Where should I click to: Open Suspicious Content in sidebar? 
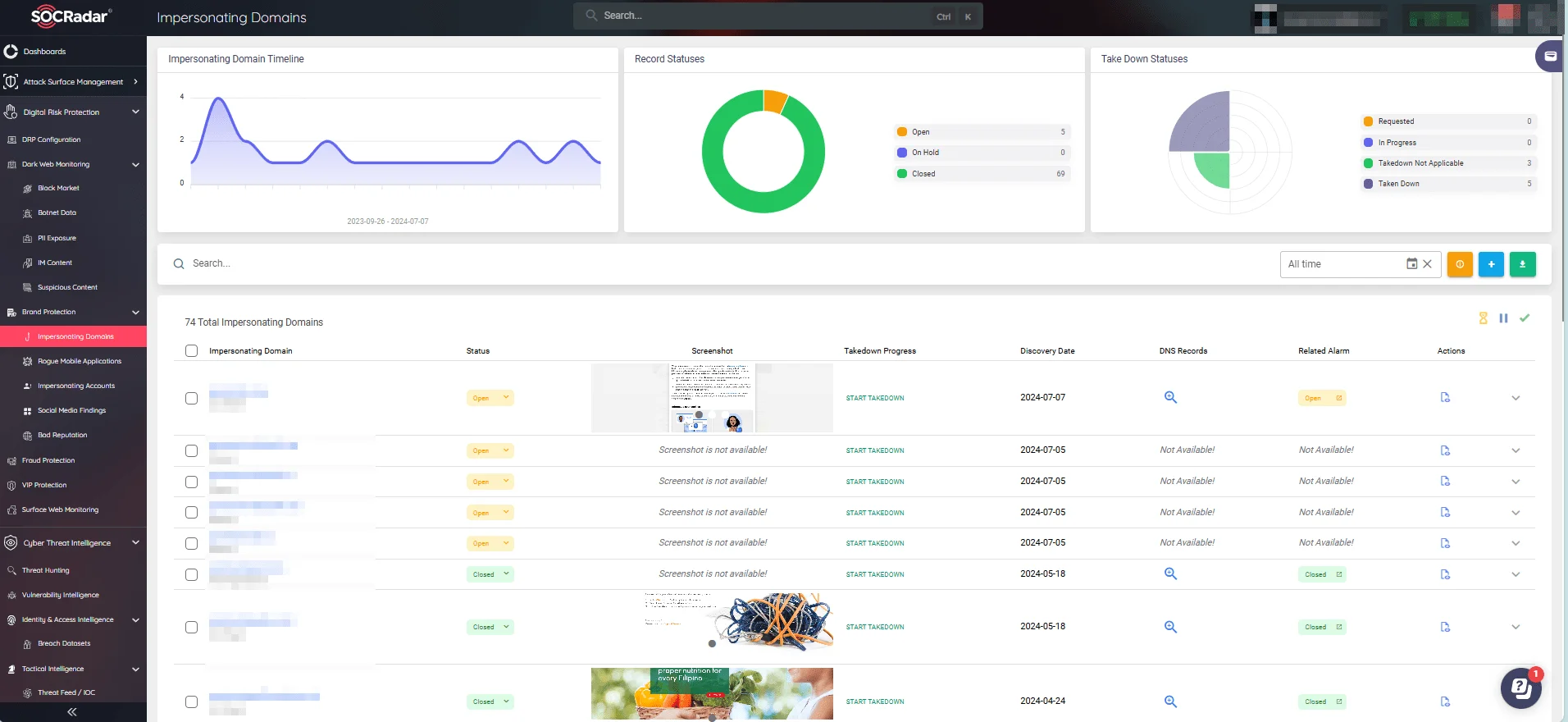[67, 287]
